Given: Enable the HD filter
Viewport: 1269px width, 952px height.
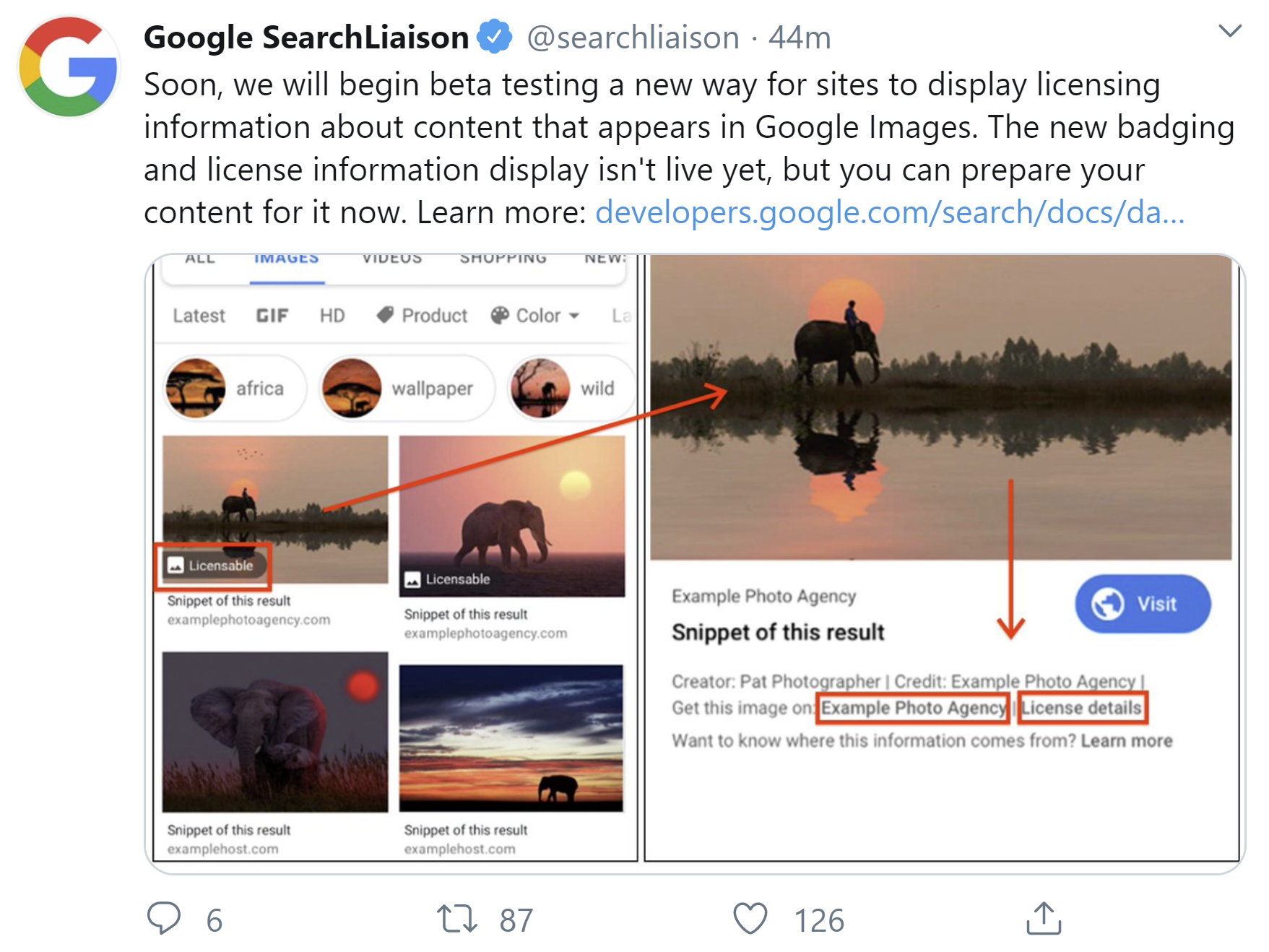Looking at the screenshot, I should (332, 314).
